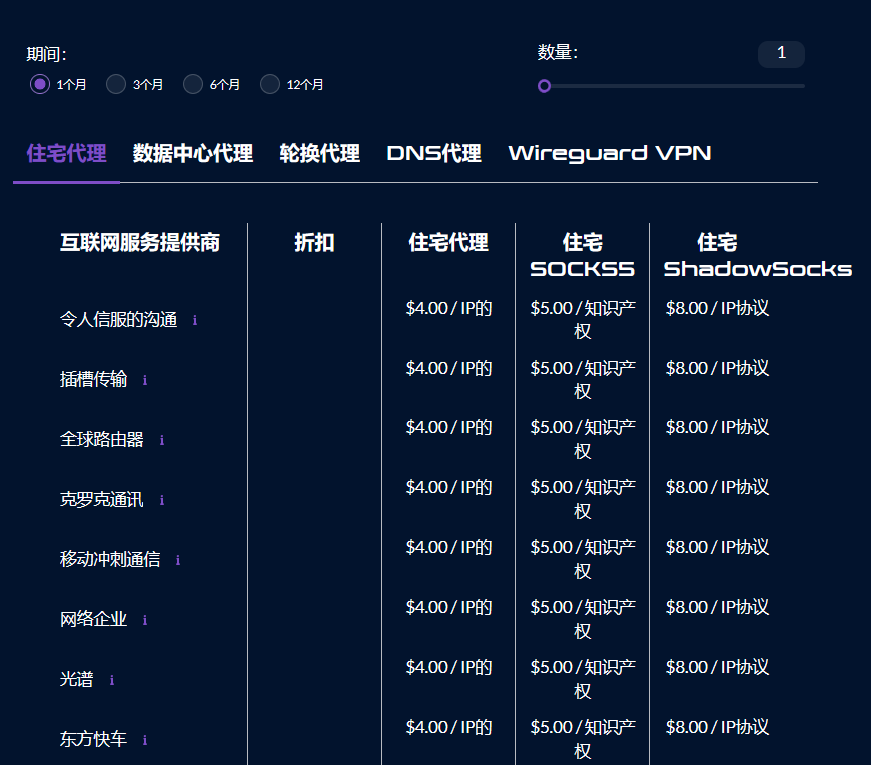Screen dimensions: 871x765
Task: Click info icon next to 克罗克通讯
Action: [162, 500]
